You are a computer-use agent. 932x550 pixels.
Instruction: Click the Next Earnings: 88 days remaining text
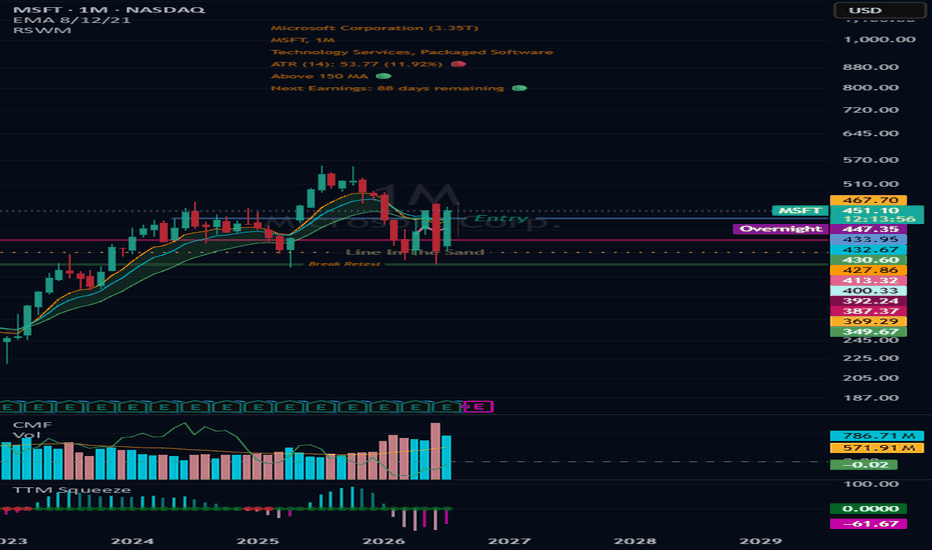pyautogui.click(x=388, y=88)
